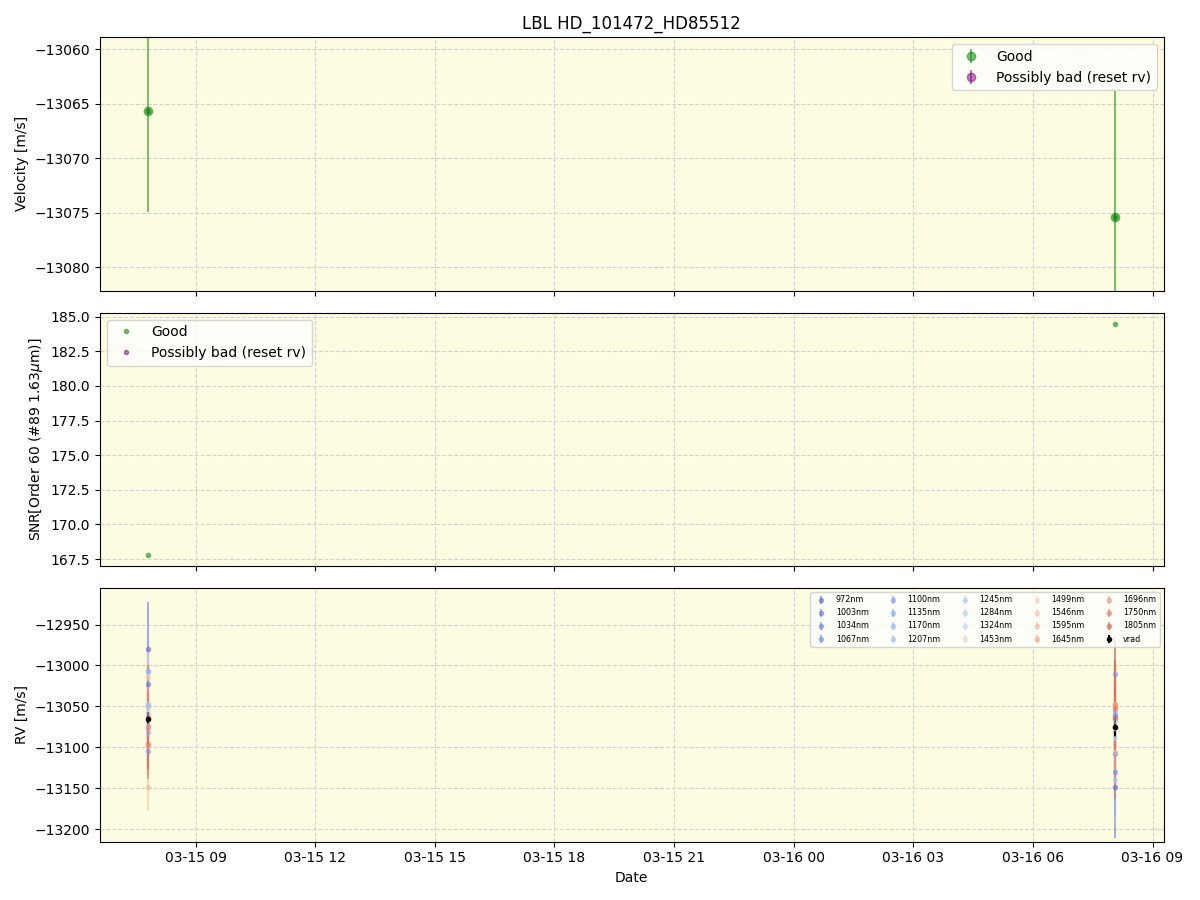Image resolution: width=1200 pixels, height=900 pixels.
Task: Select the 1245nm legend marker
Action: pyautogui.click(x=965, y=599)
